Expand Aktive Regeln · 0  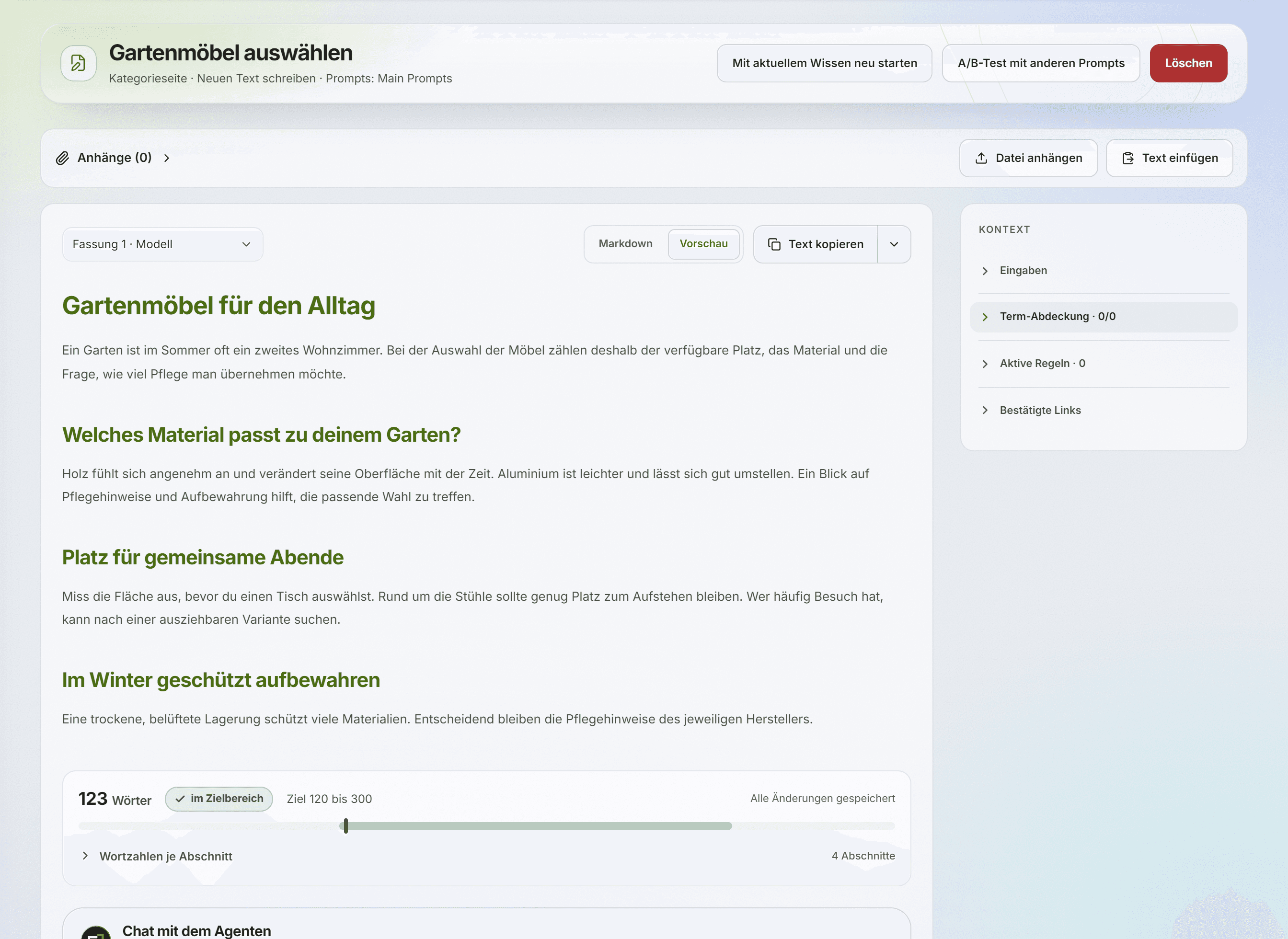tap(1103, 364)
